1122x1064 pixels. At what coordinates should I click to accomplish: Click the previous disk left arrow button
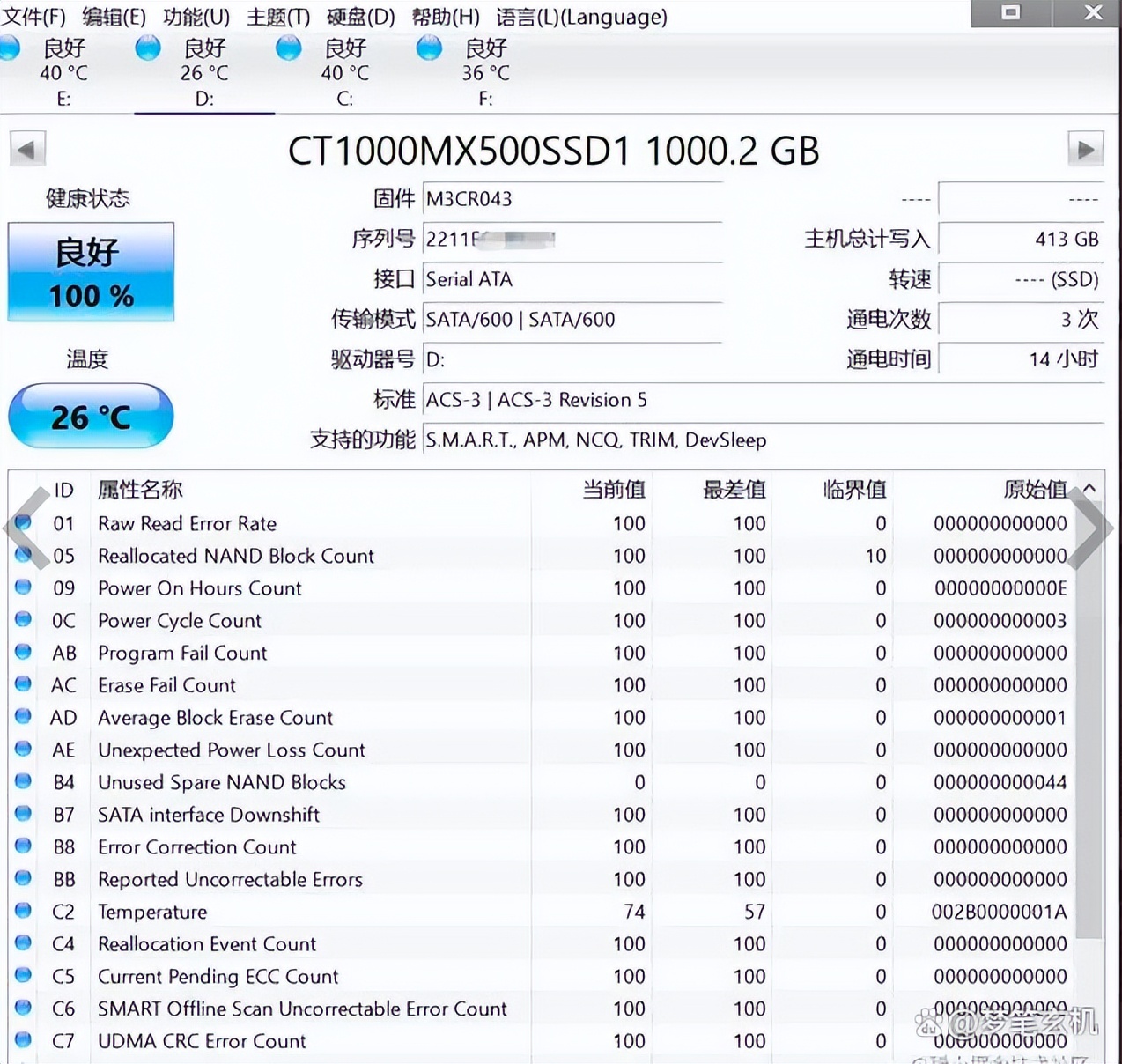26,150
